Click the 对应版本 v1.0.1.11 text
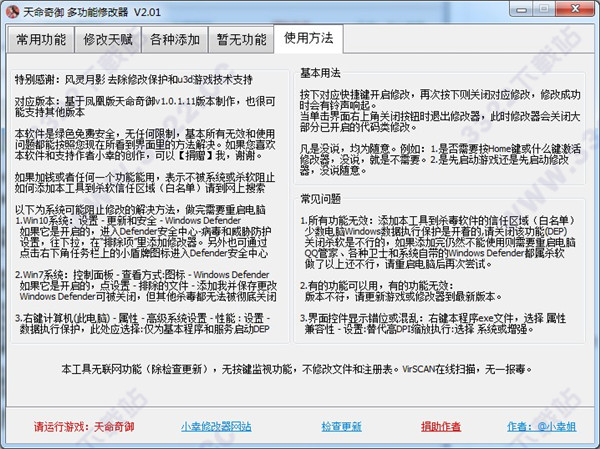 145,107
